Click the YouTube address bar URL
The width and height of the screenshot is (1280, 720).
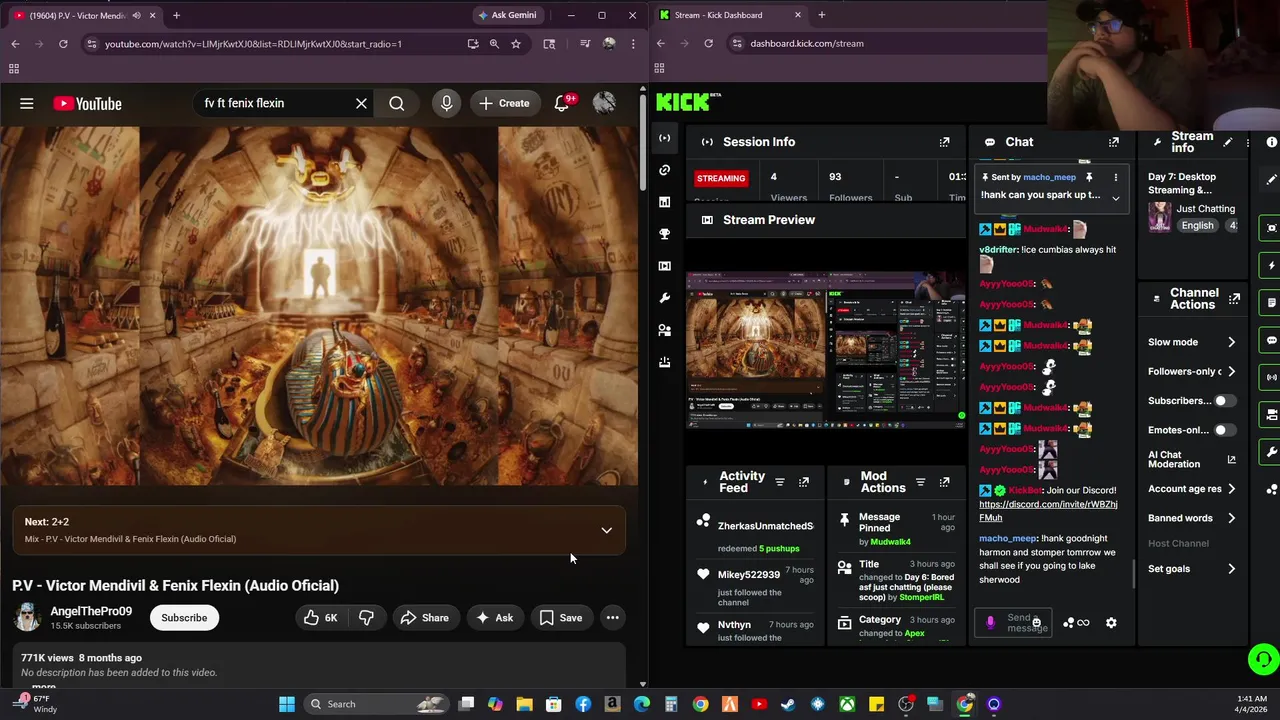[253, 44]
